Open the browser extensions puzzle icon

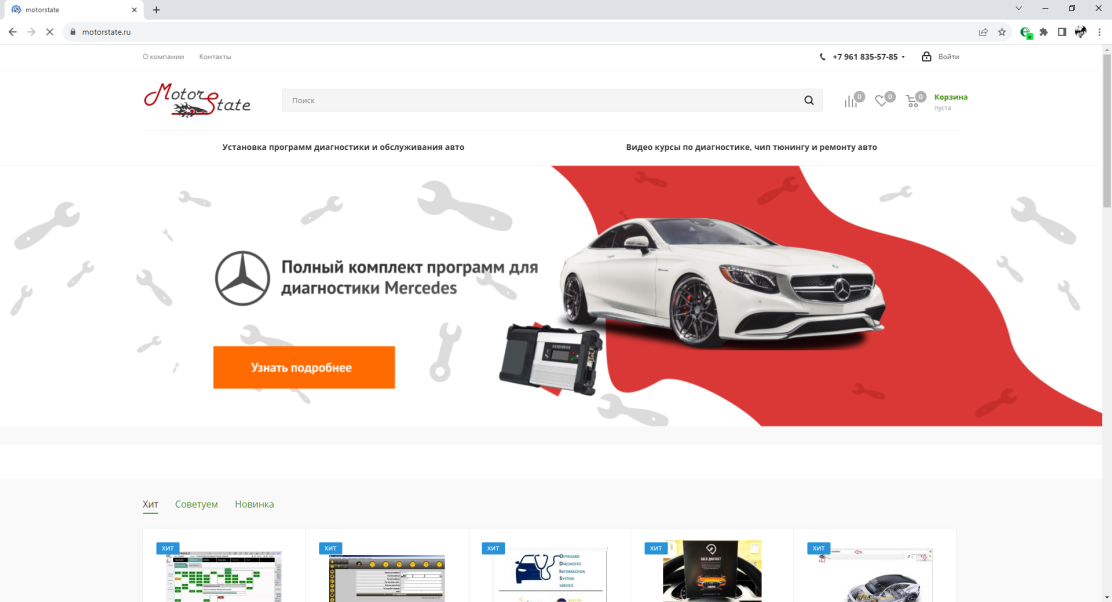click(1044, 32)
